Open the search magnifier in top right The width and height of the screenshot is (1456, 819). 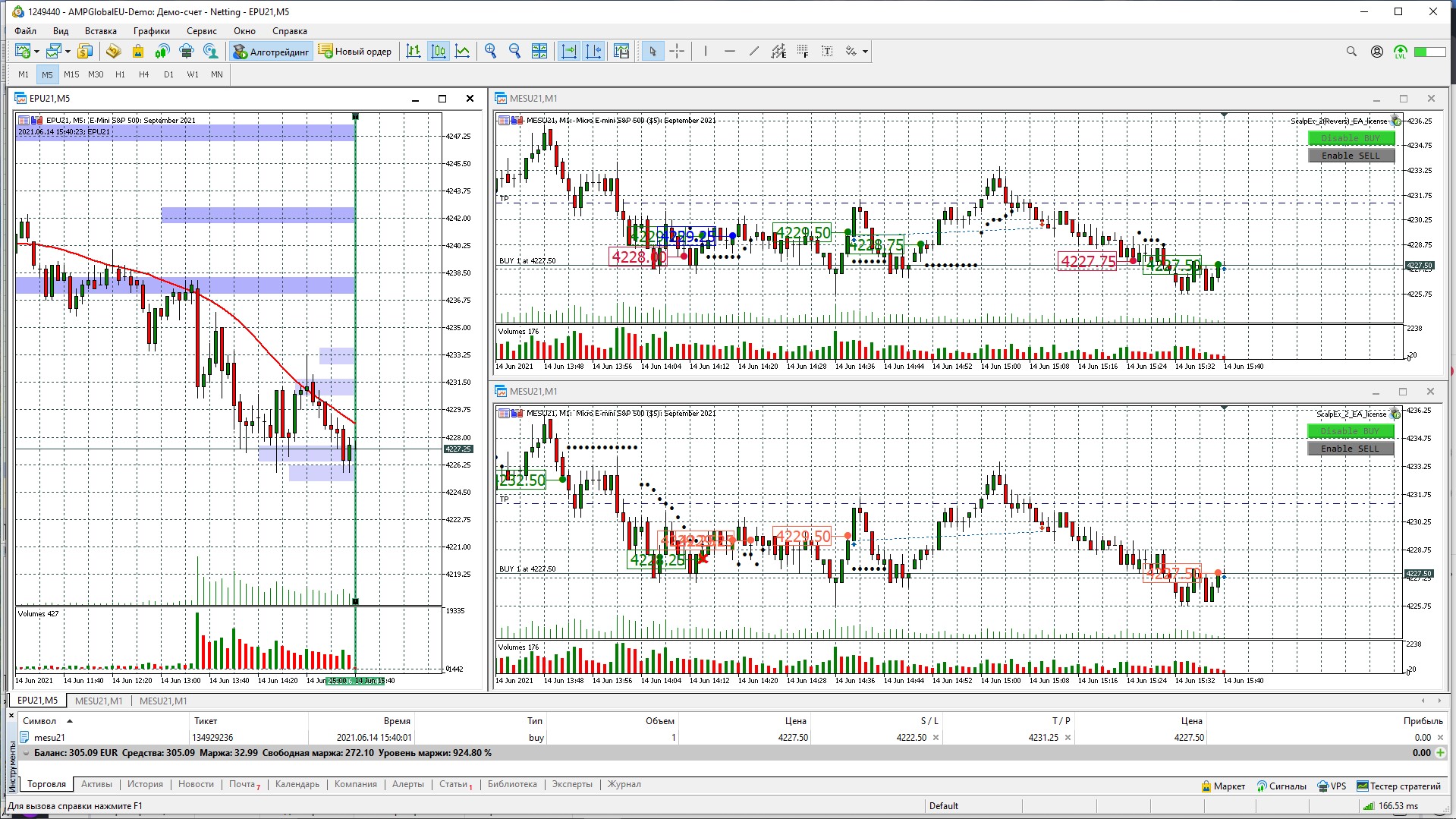pos(1351,52)
